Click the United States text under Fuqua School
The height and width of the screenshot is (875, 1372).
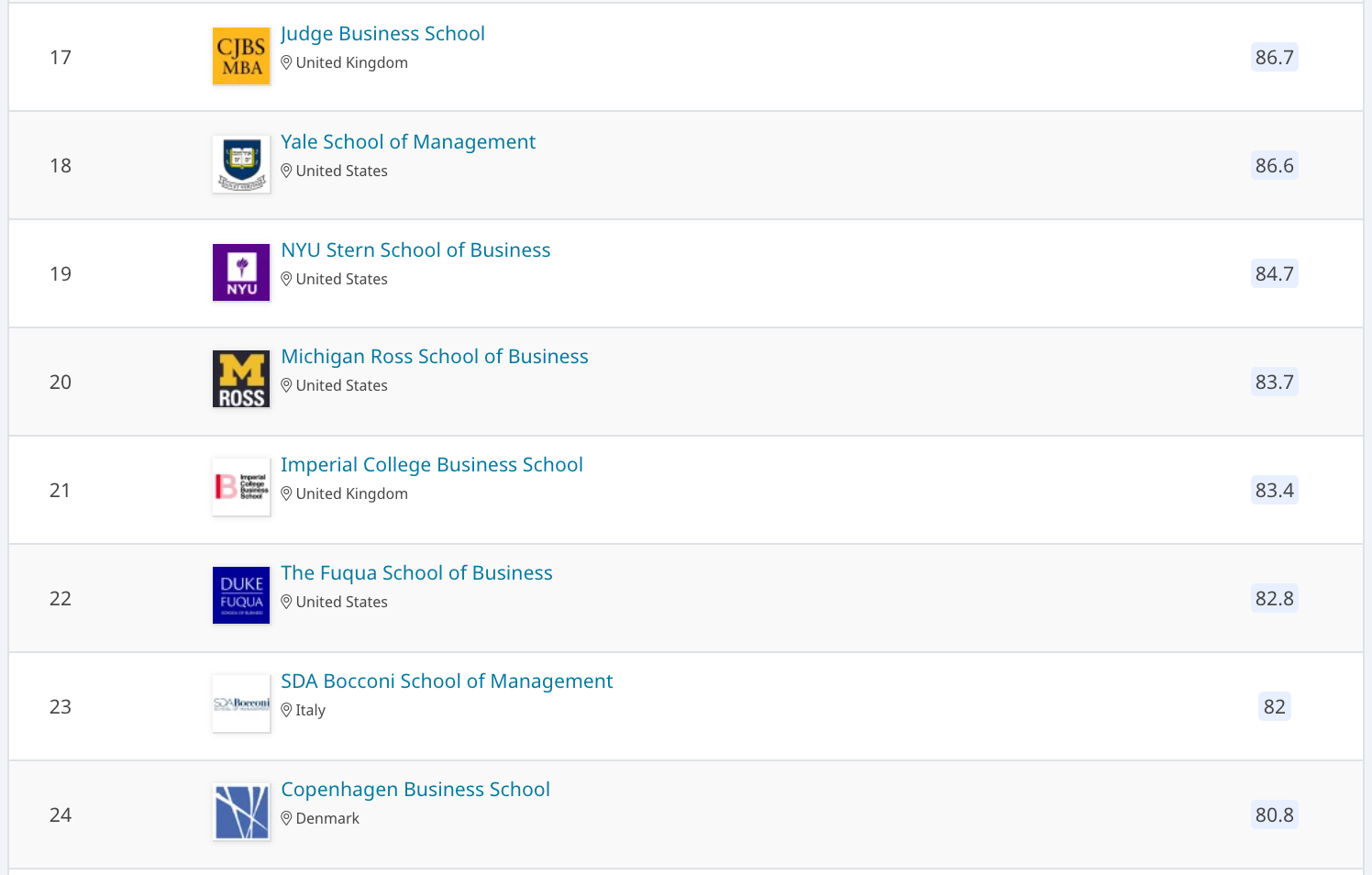click(342, 602)
